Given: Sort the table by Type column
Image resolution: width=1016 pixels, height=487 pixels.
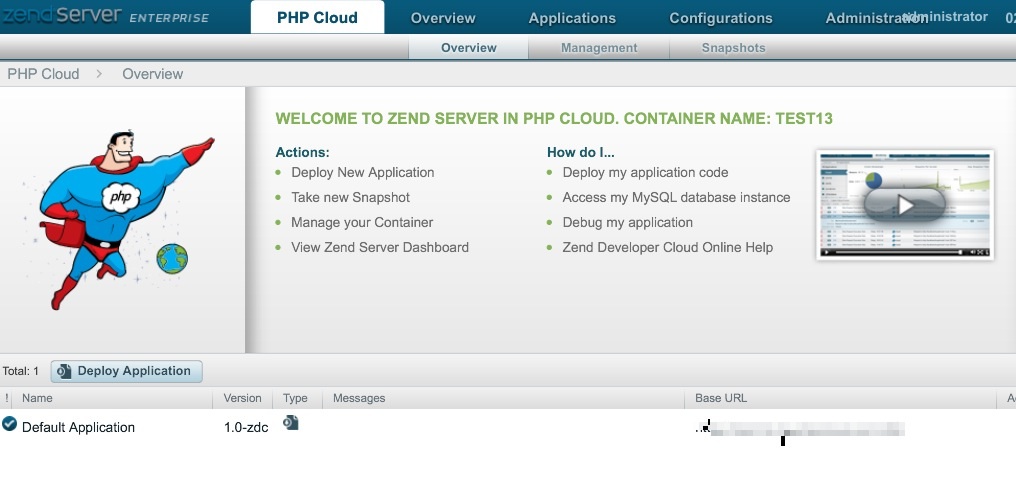Looking at the screenshot, I should coord(295,398).
